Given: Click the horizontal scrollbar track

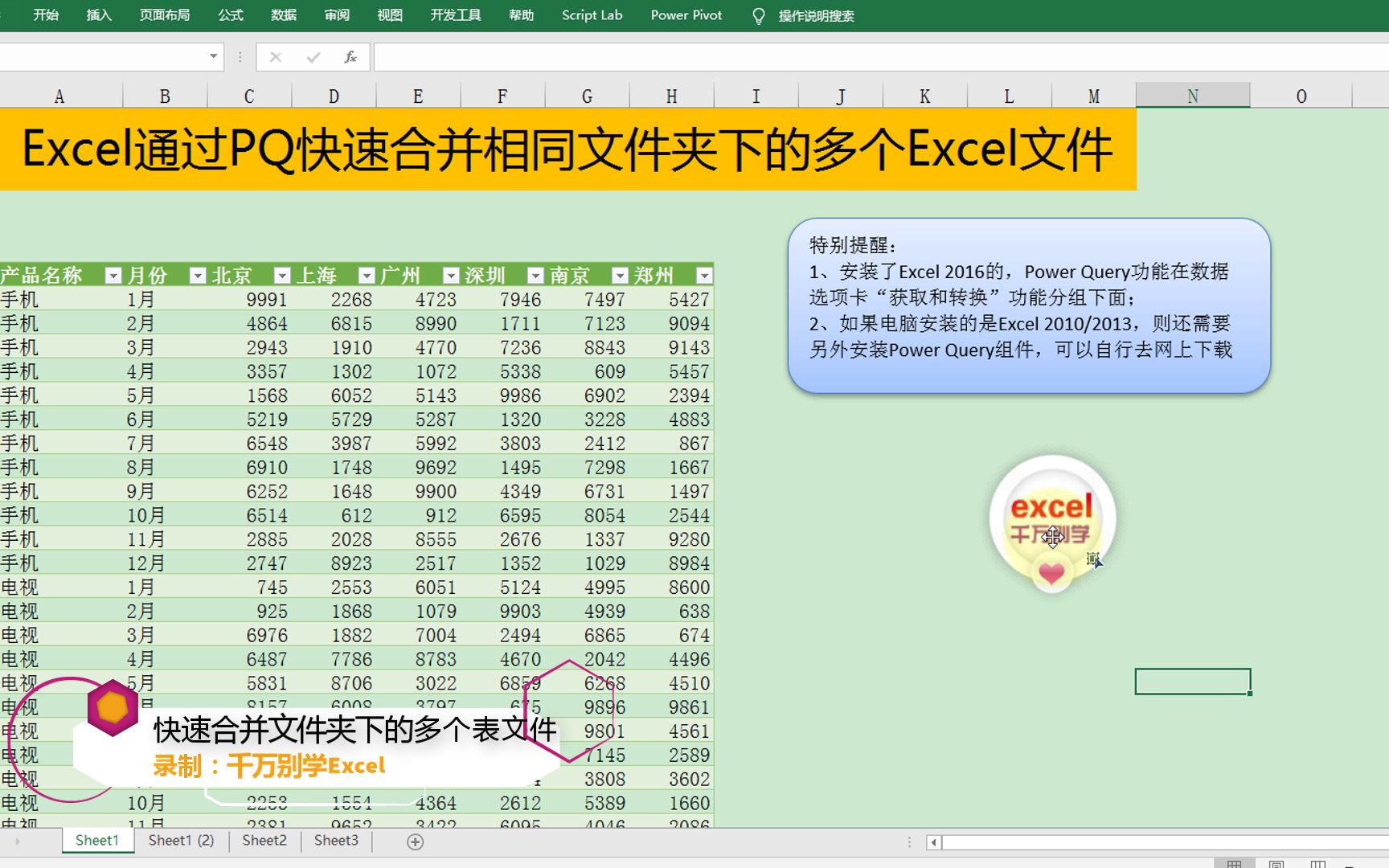Looking at the screenshot, I should 1166,842.
